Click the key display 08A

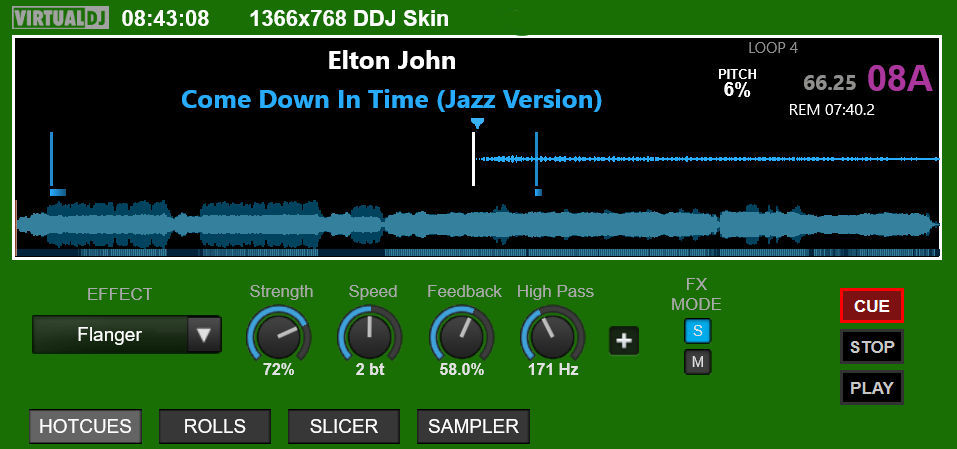[x=900, y=78]
